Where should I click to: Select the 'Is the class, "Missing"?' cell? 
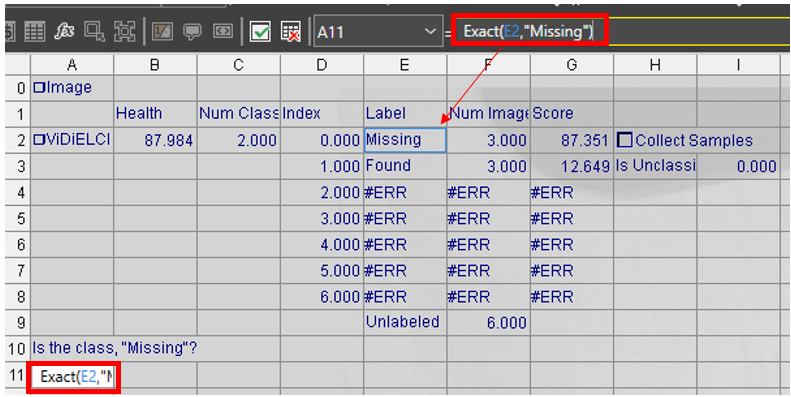pyautogui.click(x=114, y=348)
